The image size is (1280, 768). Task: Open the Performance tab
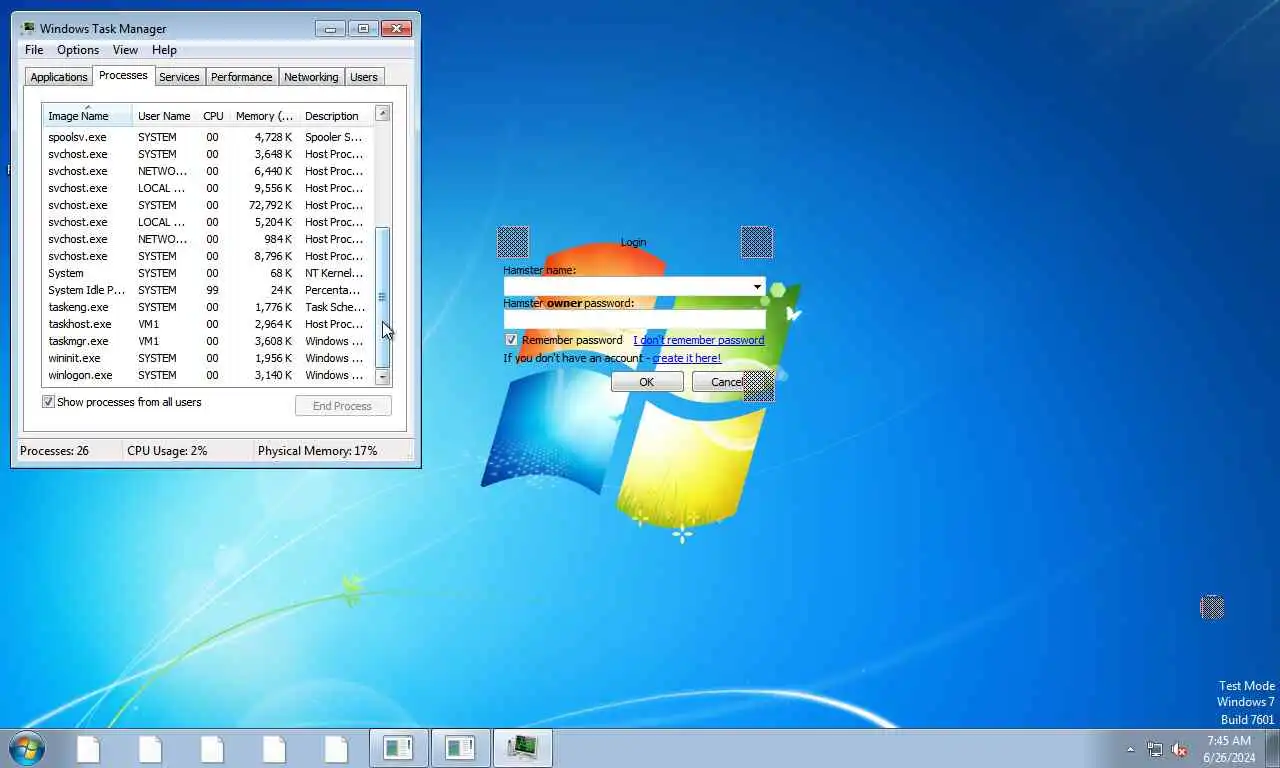coord(241,77)
